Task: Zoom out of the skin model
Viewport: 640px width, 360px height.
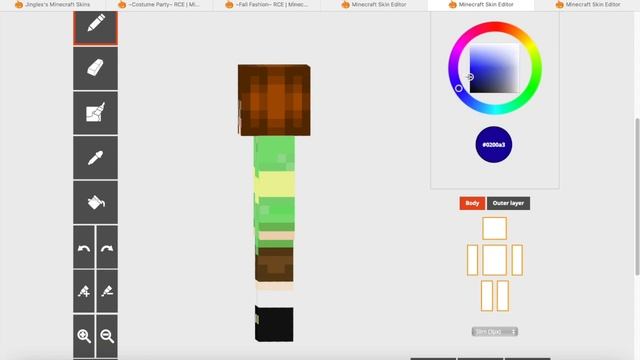Action: [107, 336]
